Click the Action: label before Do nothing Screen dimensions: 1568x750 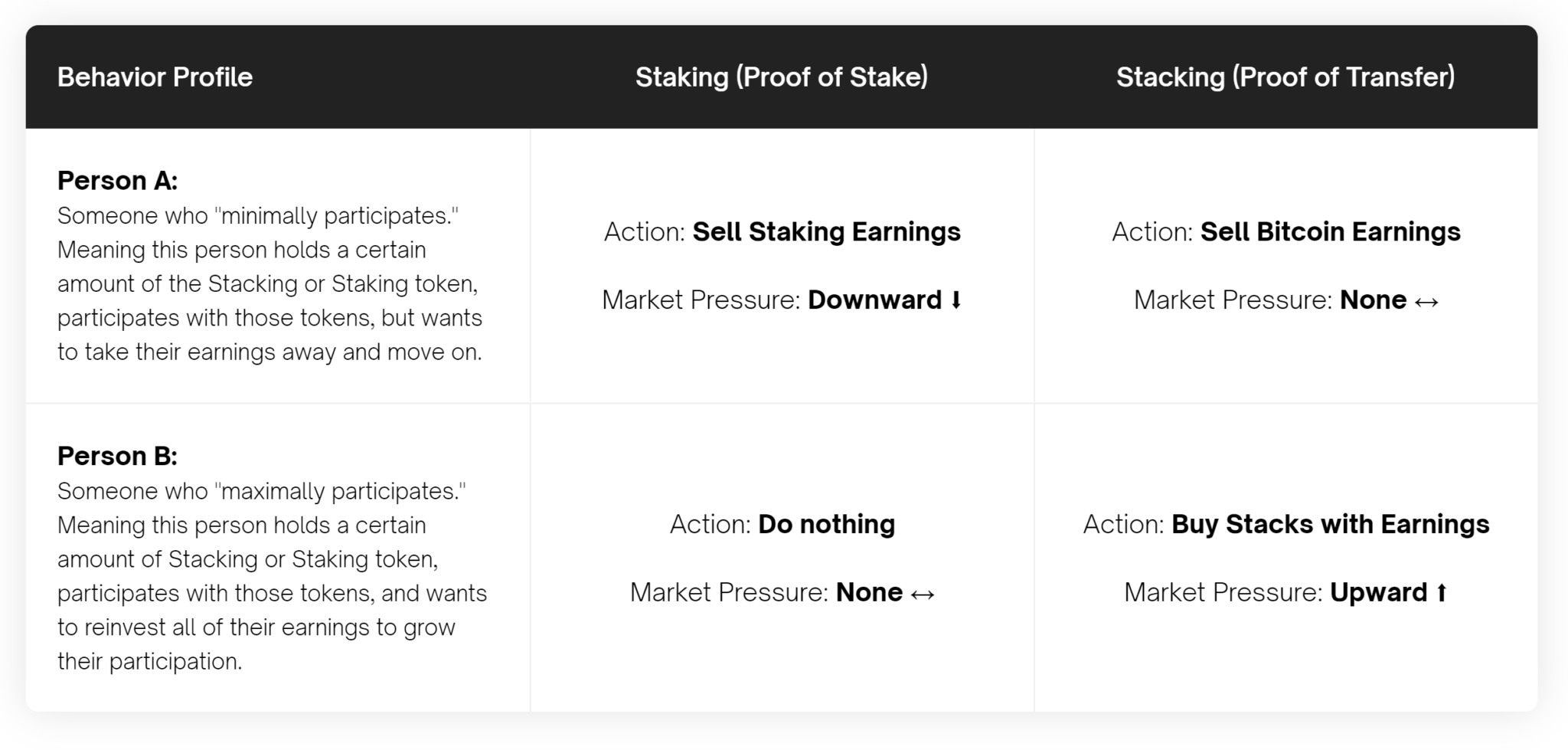pyautogui.click(x=710, y=524)
